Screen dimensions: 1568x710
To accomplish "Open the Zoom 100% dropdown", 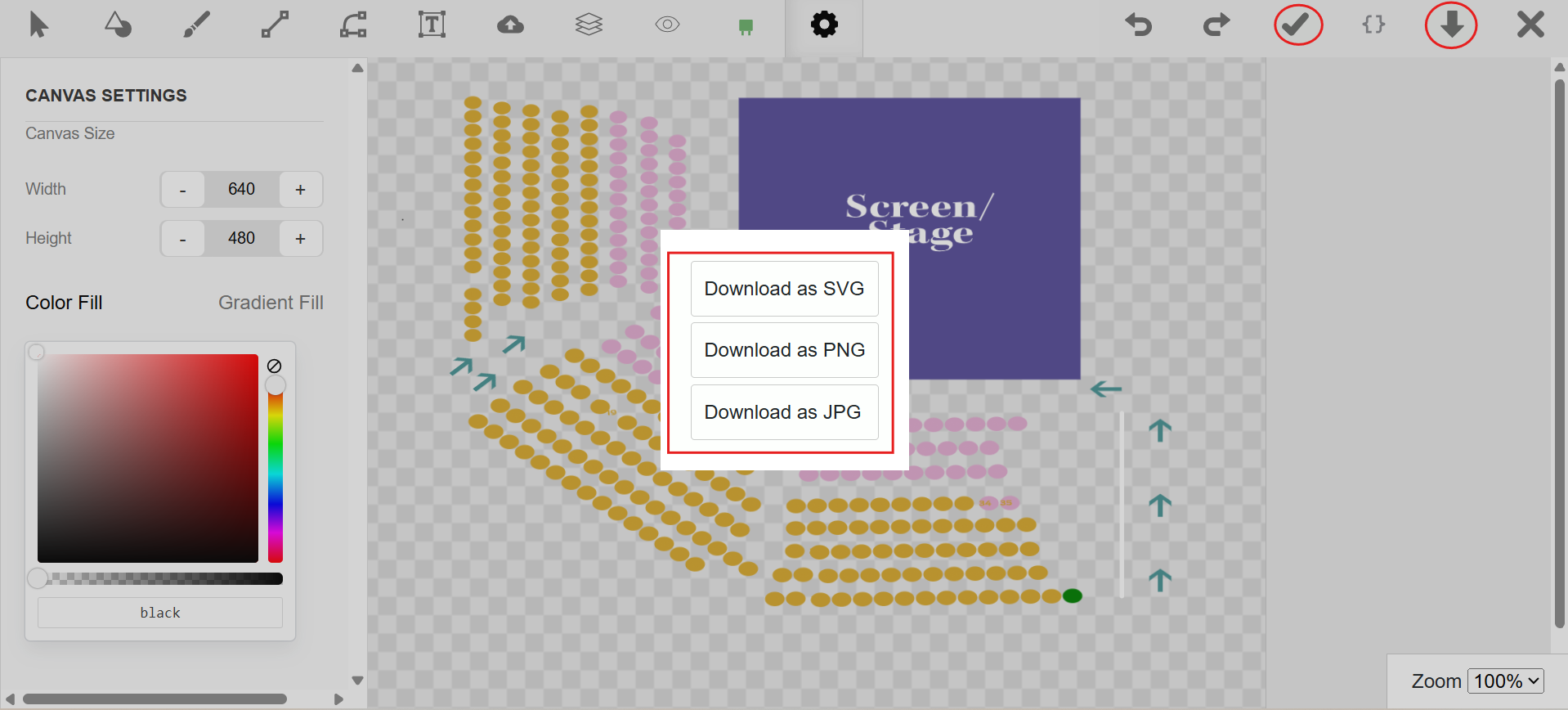I will (x=1505, y=681).
